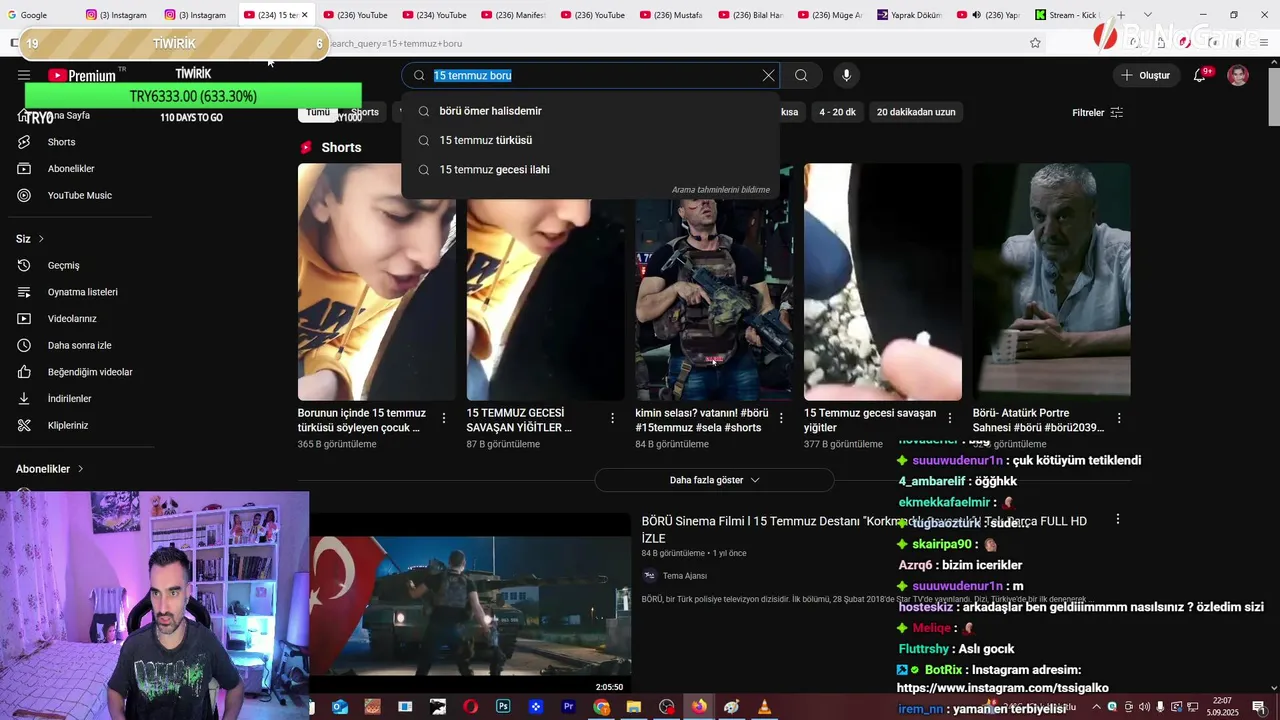
Task: Select the 4 - 20 dk filter chip
Action: [x=837, y=112]
